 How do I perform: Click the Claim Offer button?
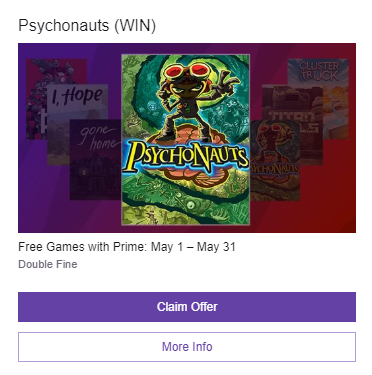[x=187, y=307]
